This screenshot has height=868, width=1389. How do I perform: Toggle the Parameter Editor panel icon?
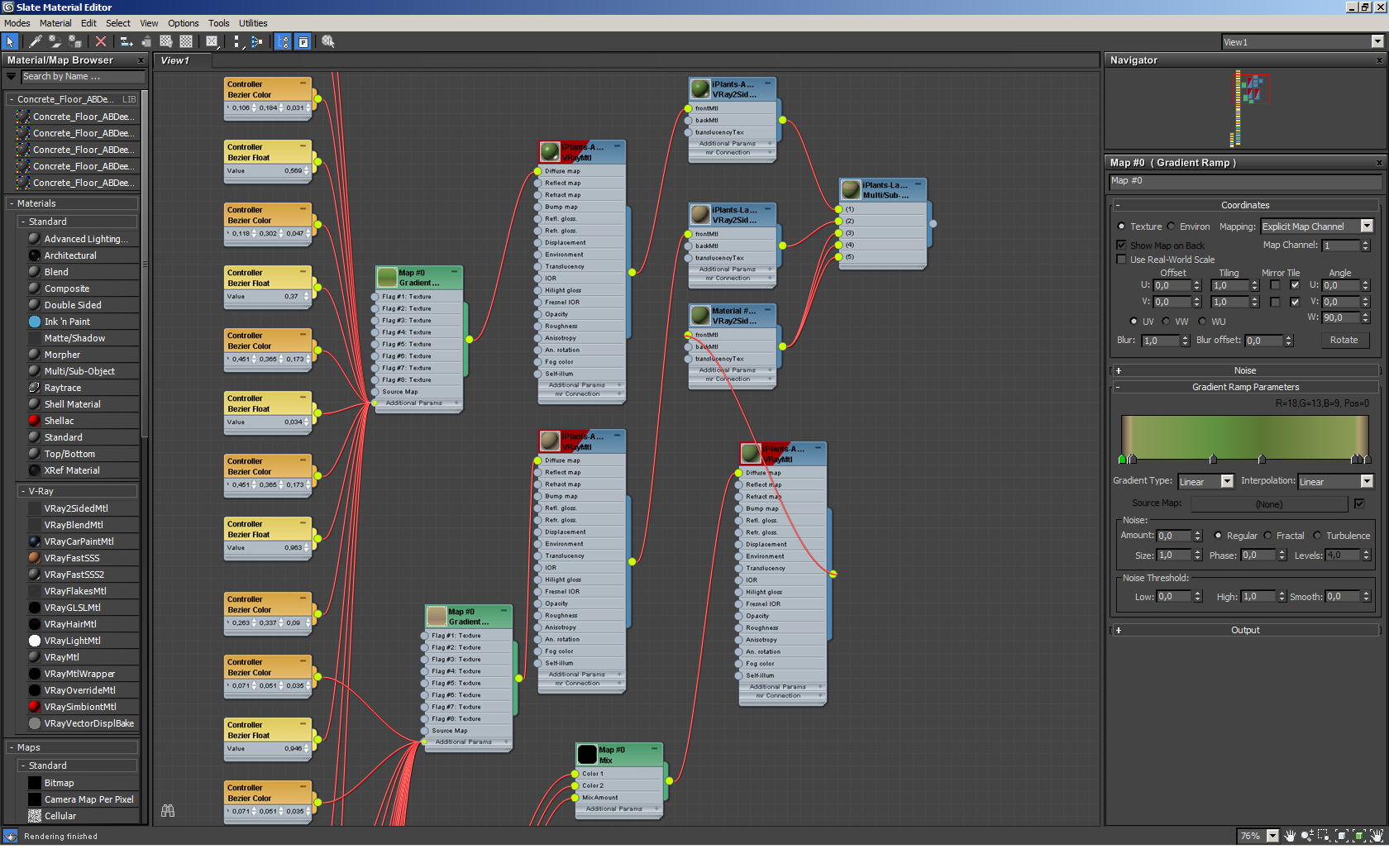tap(303, 41)
